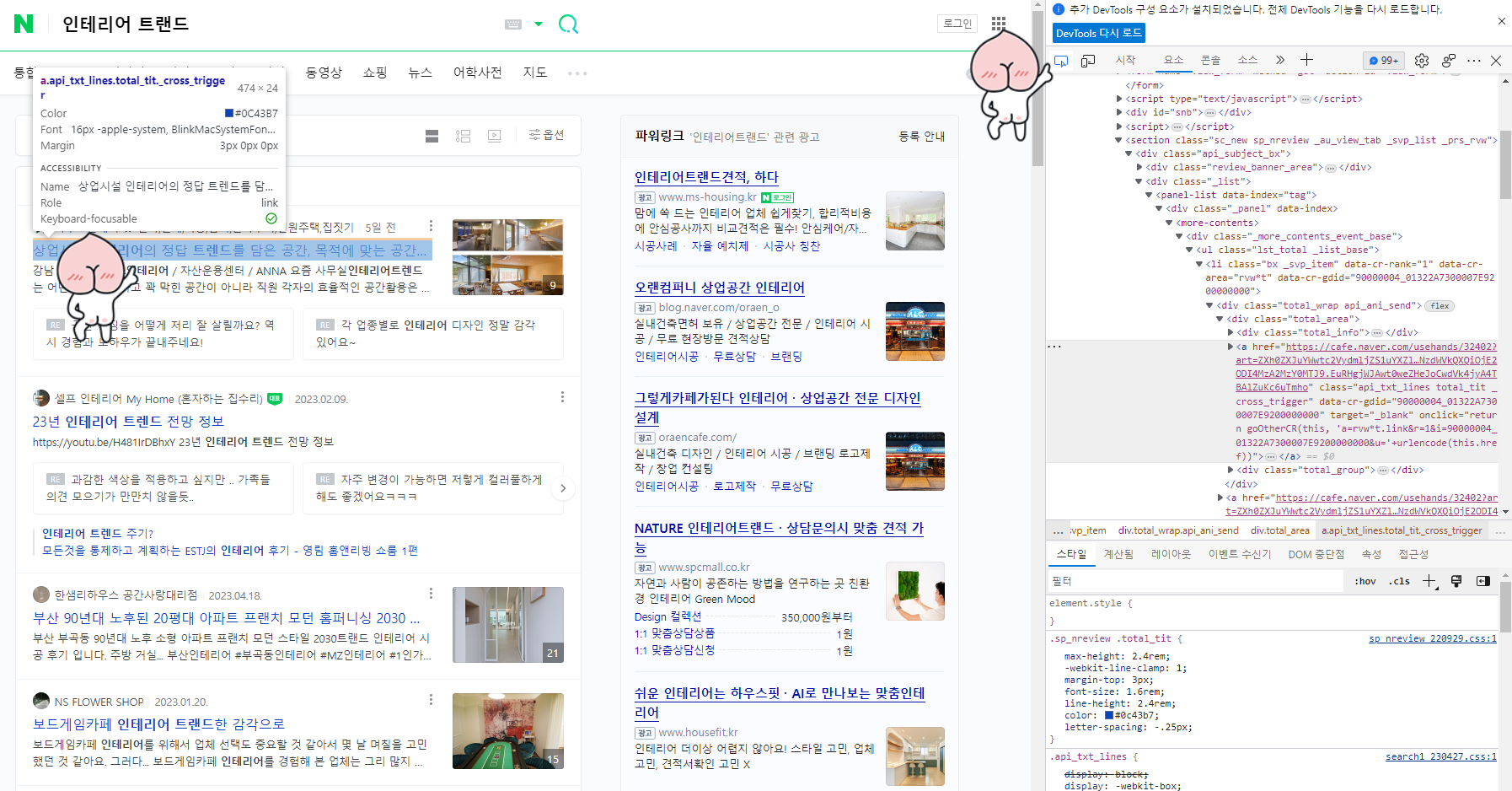Image resolution: width=1512 pixels, height=791 pixels.
Task: Expand the script type="text/javascript" node
Action: point(1119,99)
